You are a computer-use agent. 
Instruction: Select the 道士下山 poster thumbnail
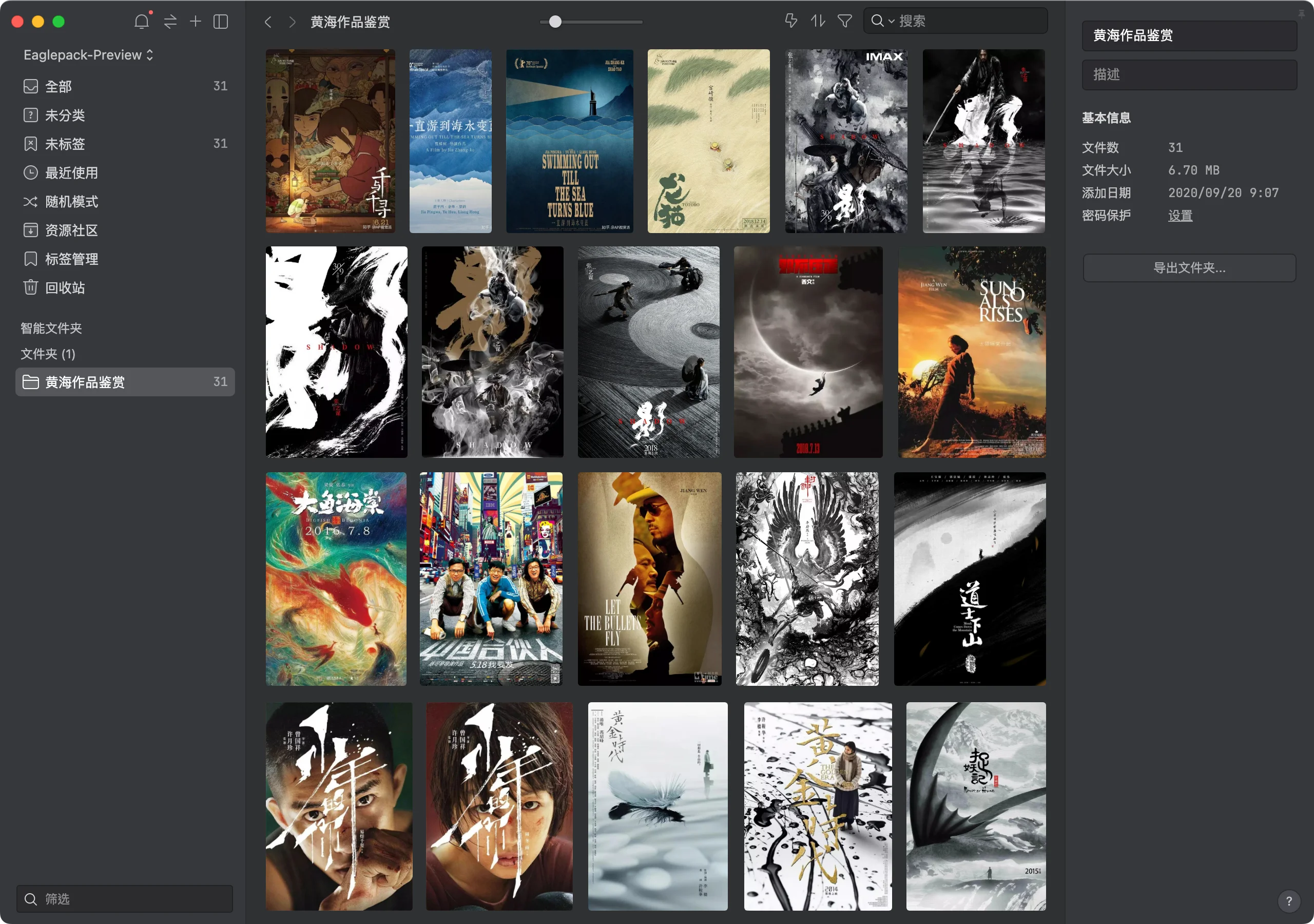tap(970, 579)
